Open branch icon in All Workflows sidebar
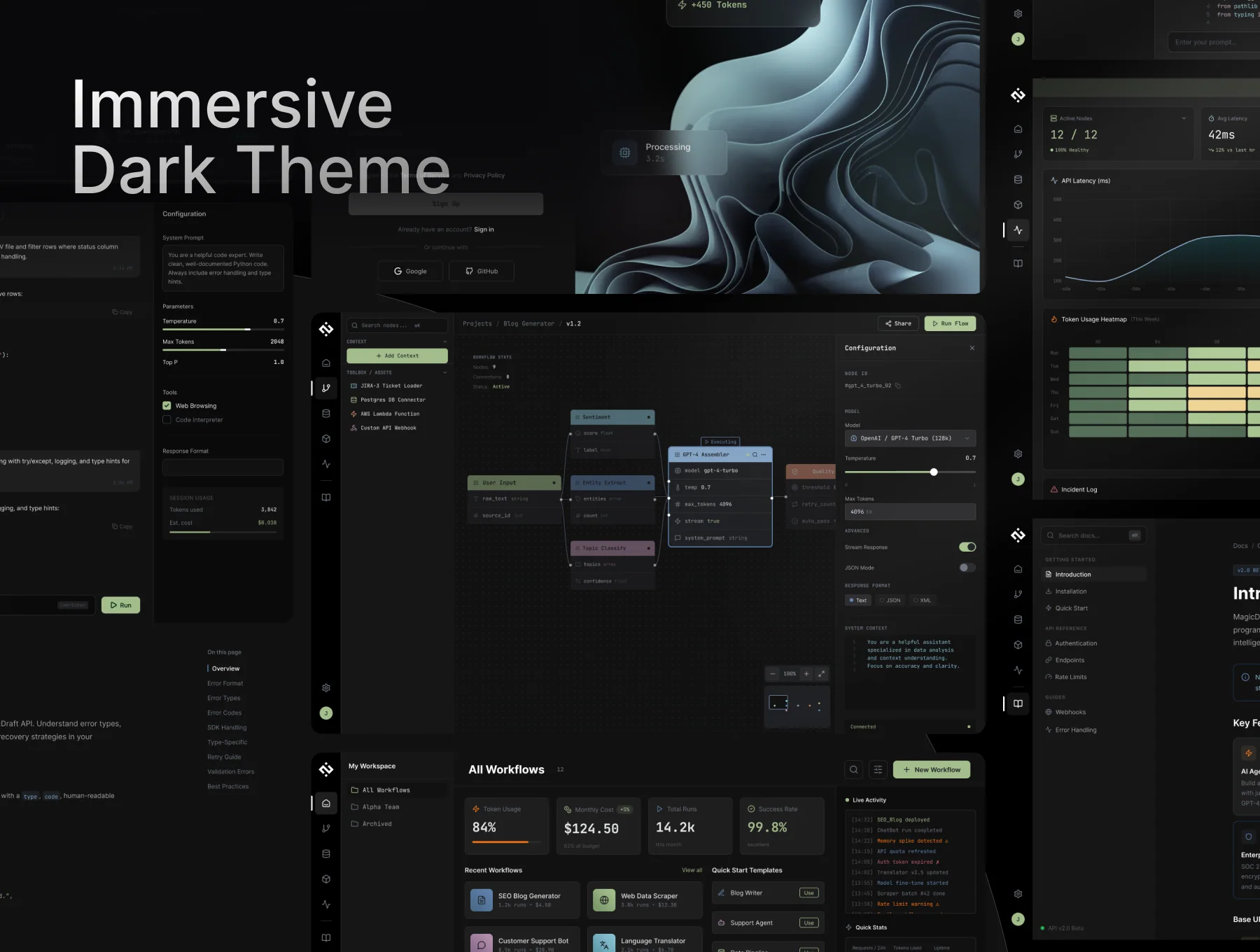The height and width of the screenshot is (952, 1260). pos(325,829)
